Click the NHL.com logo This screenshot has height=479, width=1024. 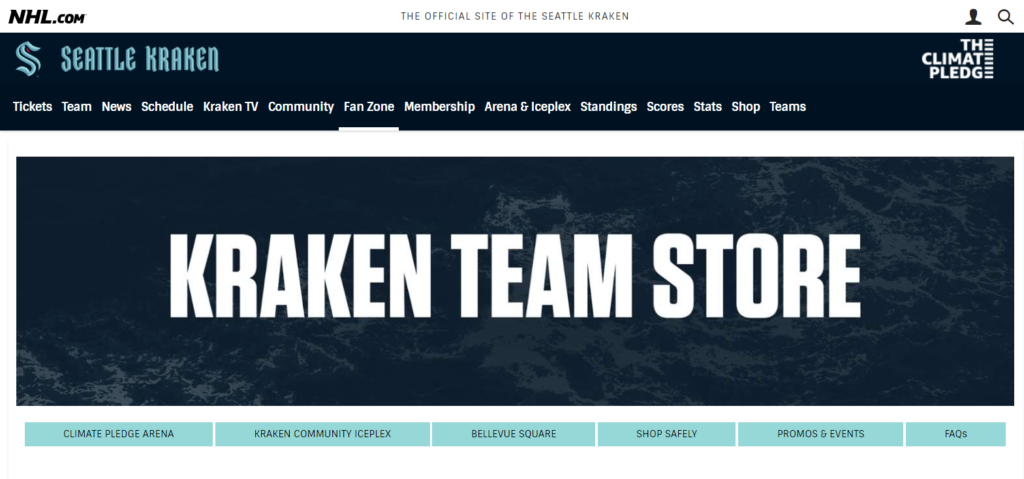[47, 16]
